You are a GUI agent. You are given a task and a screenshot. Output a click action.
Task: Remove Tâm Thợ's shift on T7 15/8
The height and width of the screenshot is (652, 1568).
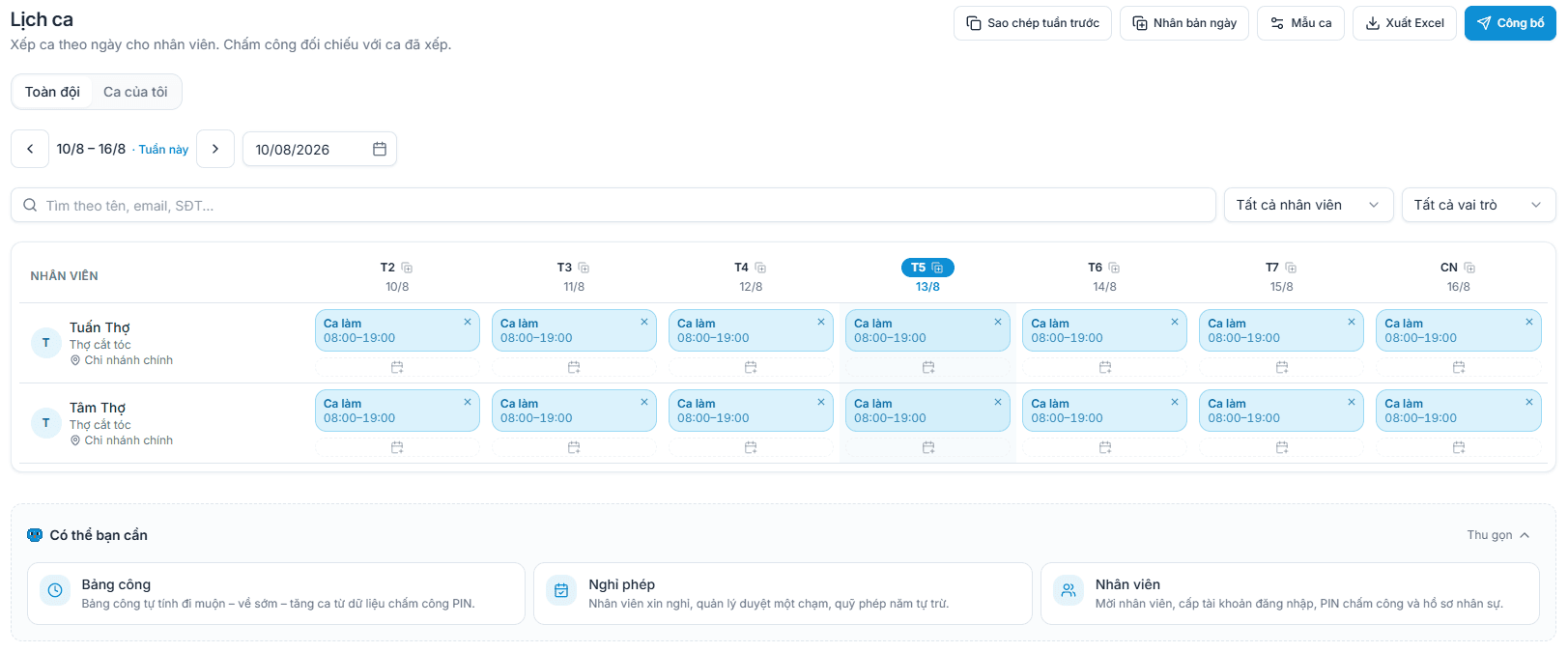coord(1352,402)
